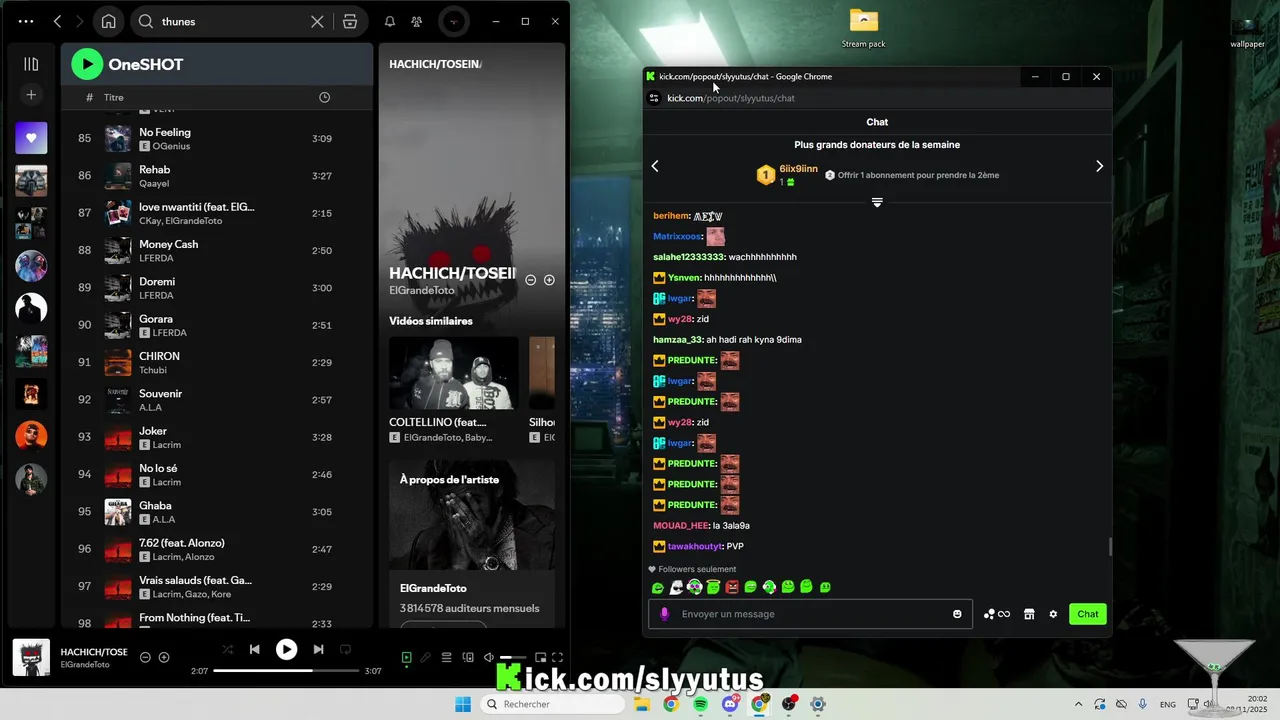
Task: Open the Stream pack desktop folder
Action: coord(863,28)
